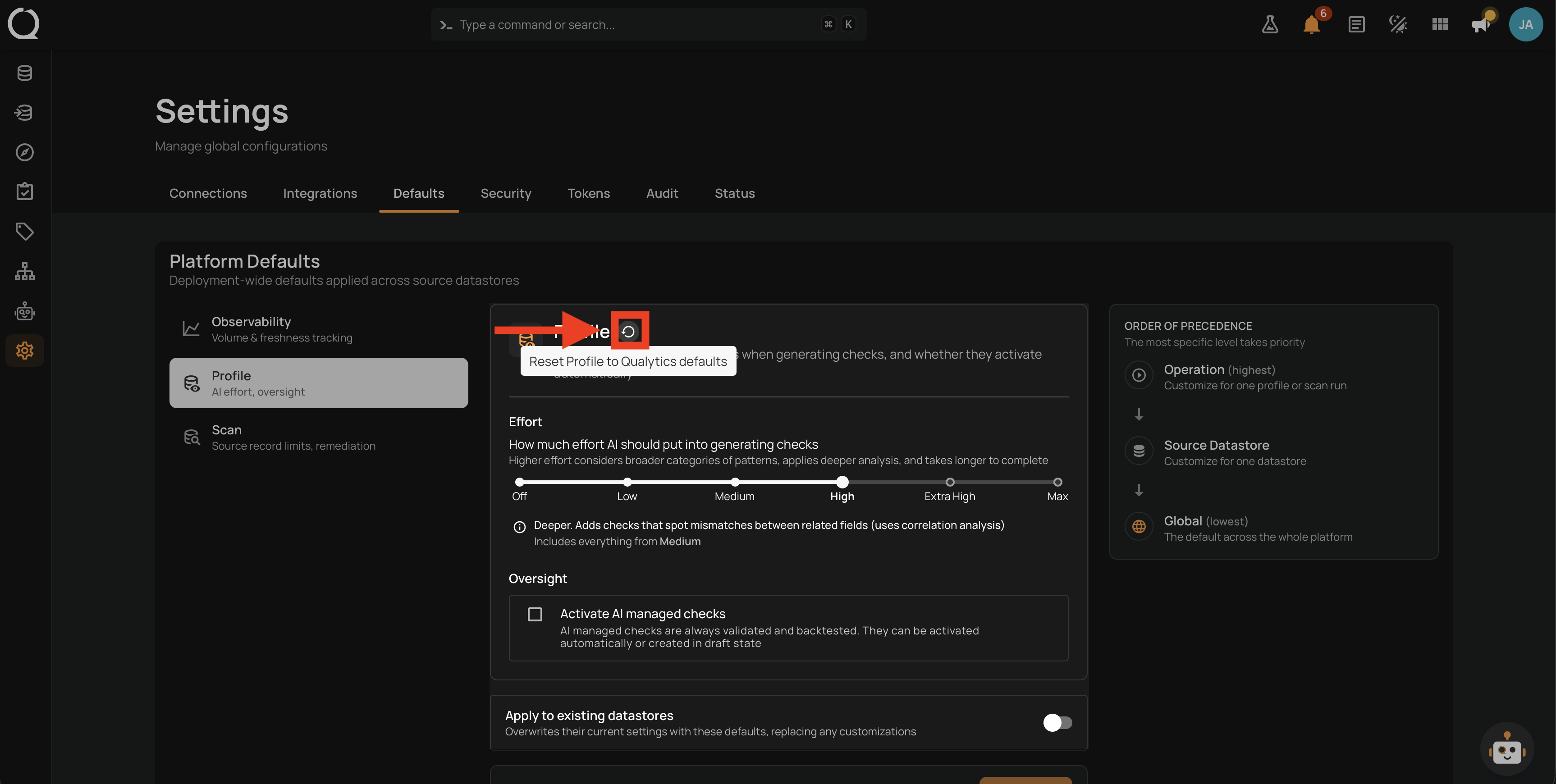Check Activate AI managed checks
The width and height of the screenshot is (1556, 784).
535,614
